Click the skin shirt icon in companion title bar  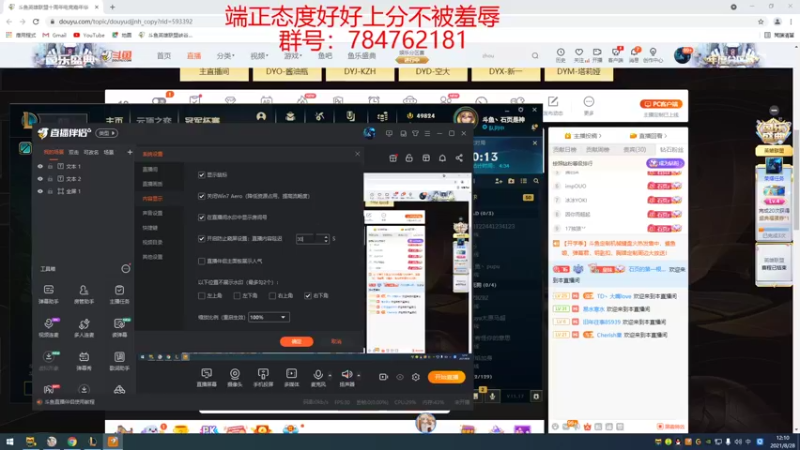pyautogui.click(x=415, y=133)
